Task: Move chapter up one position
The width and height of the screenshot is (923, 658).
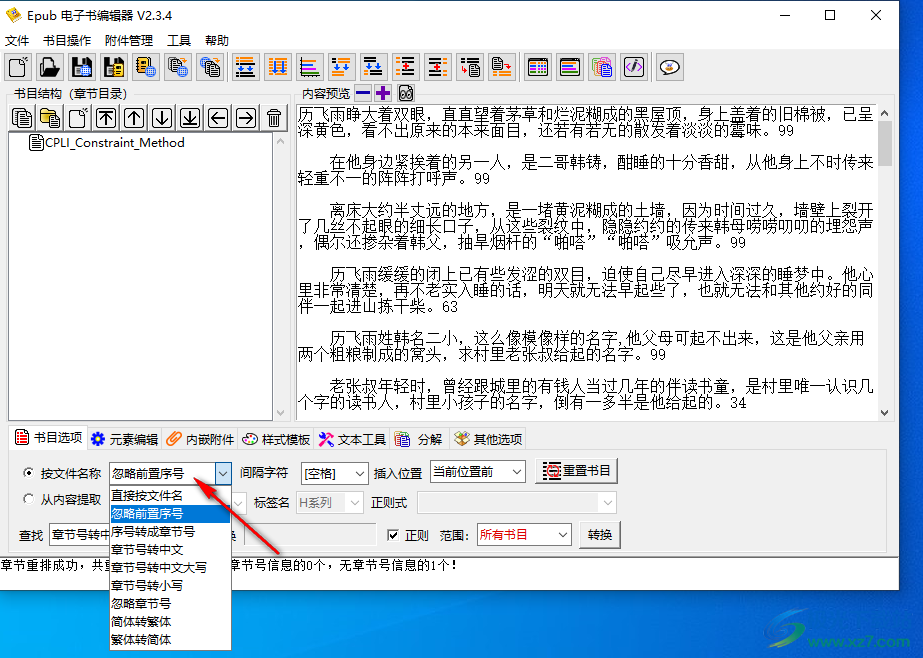Action: pos(134,118)
